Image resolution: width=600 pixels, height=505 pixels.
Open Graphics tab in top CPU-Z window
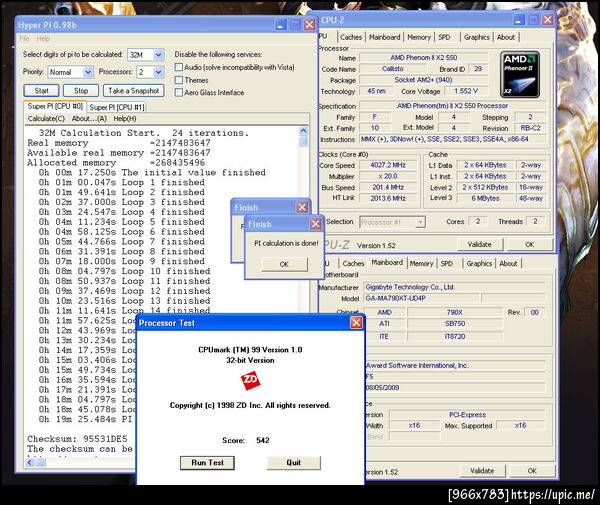pos(476,37)
